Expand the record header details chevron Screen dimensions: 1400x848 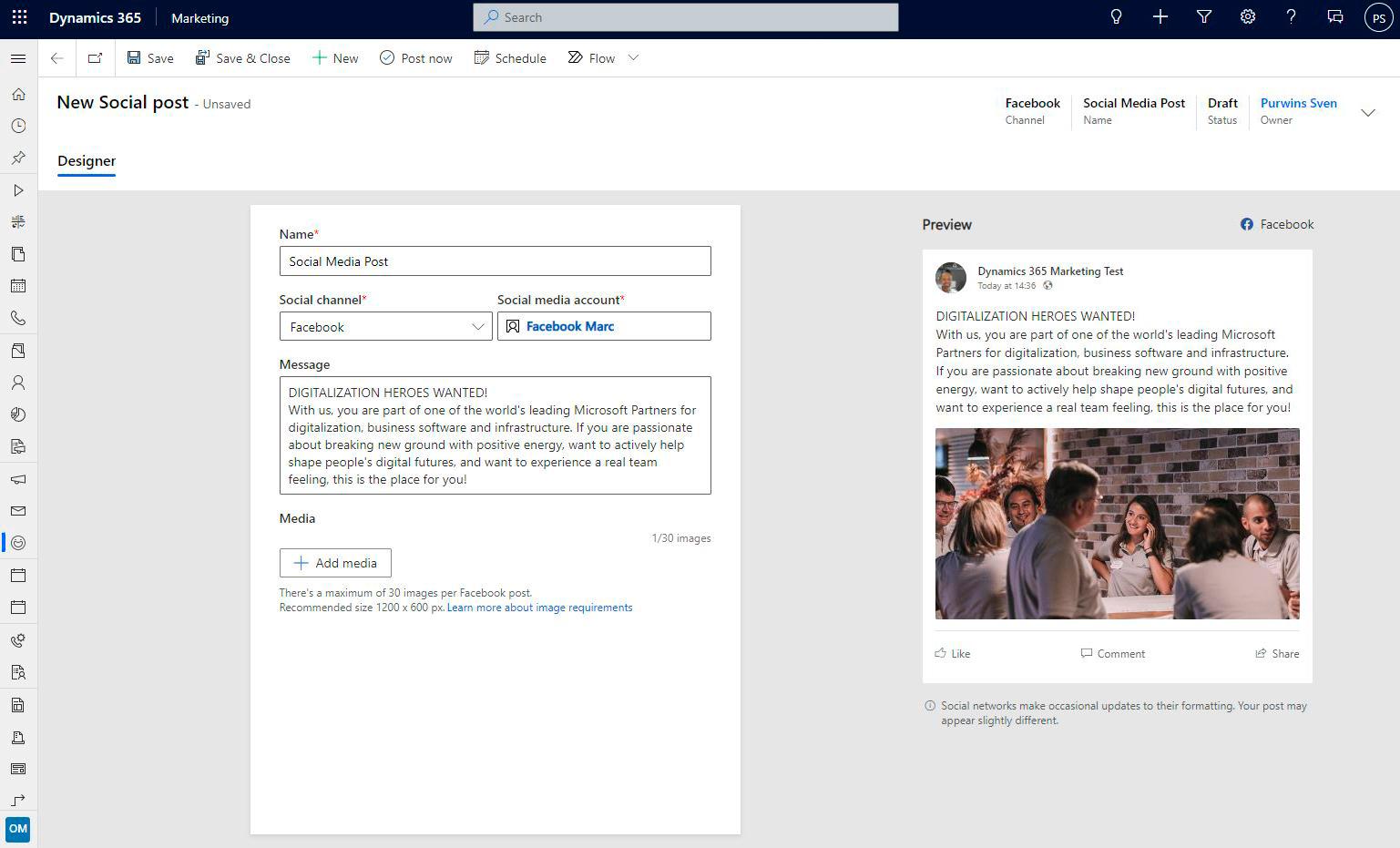click(1367, 112)
